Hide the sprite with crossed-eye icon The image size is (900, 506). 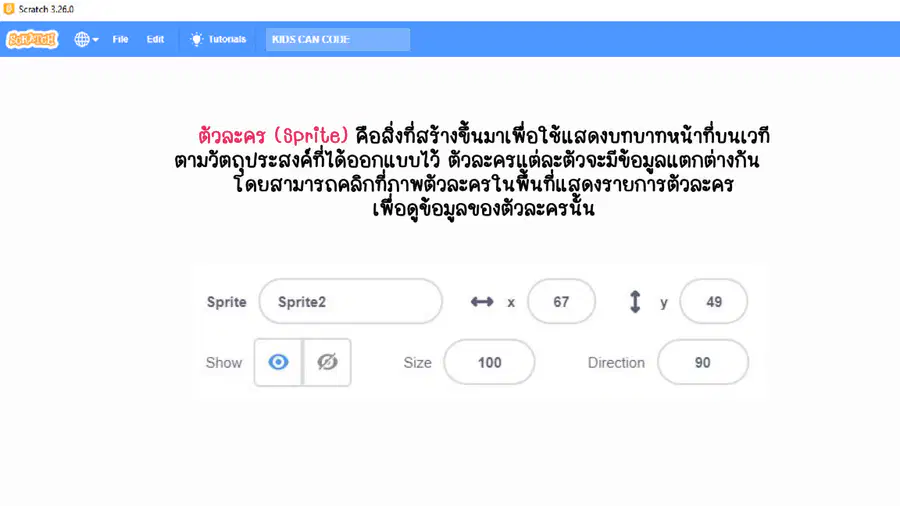pos(327,362)
